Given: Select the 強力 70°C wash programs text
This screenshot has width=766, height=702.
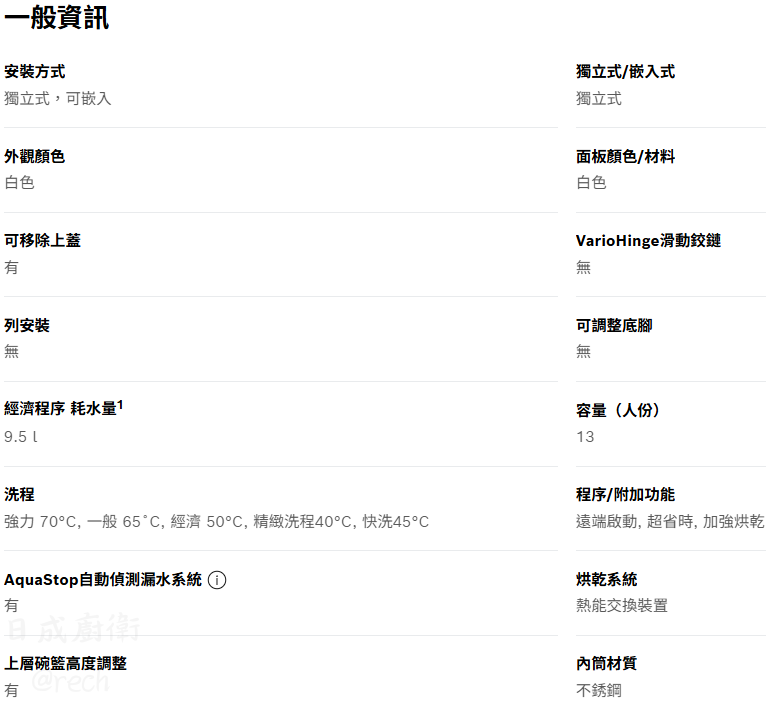Looking at the screenshot, I should pyautogui.click(x=216, y=522).
